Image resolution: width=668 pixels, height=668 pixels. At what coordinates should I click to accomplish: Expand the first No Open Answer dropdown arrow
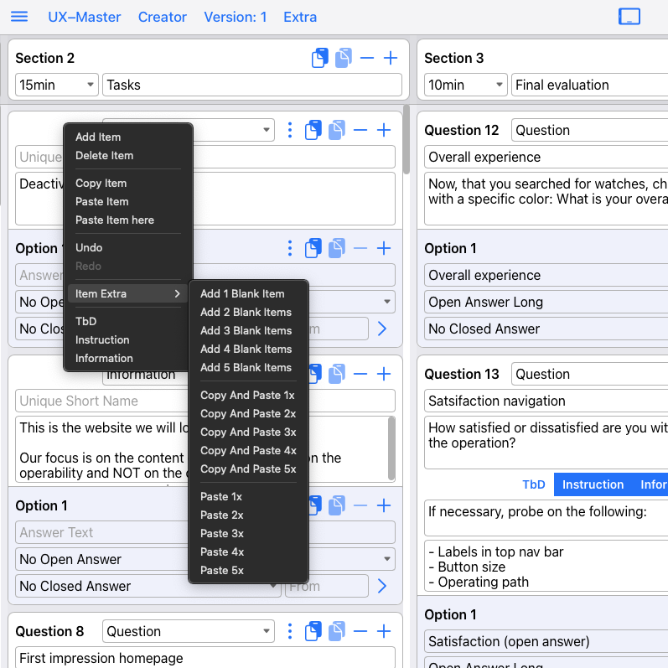point(387,302)
